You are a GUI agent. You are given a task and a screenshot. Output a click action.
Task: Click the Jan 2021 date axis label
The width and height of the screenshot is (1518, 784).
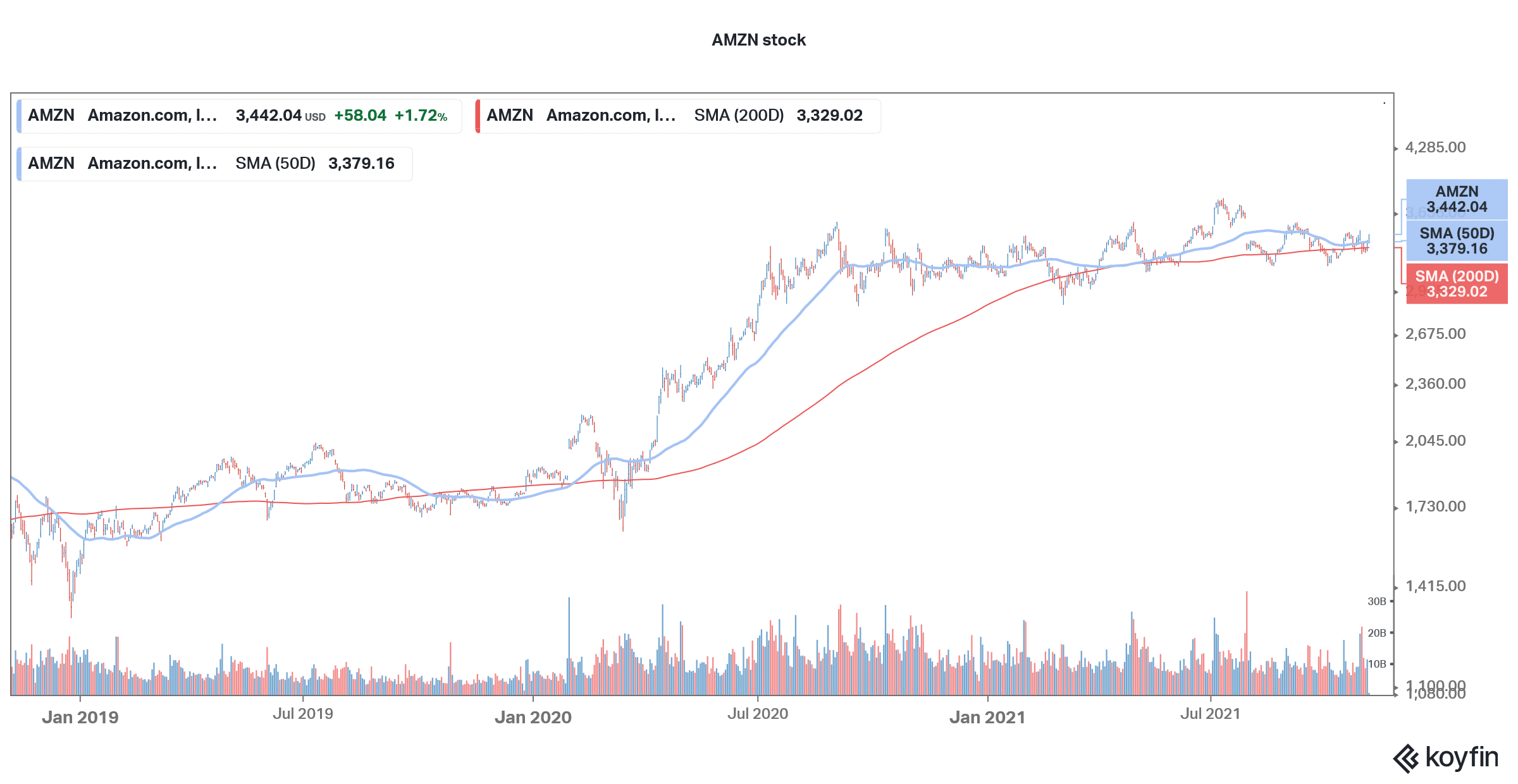[x=987, y=717]
